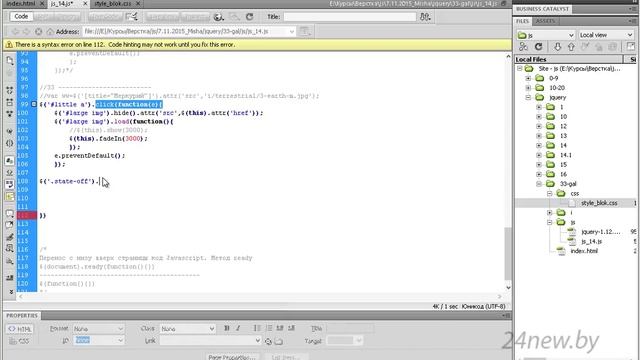The width and height of the screenshot is (640, 360).
Task: Collapse the 33-gal folder
Action: 539,184
